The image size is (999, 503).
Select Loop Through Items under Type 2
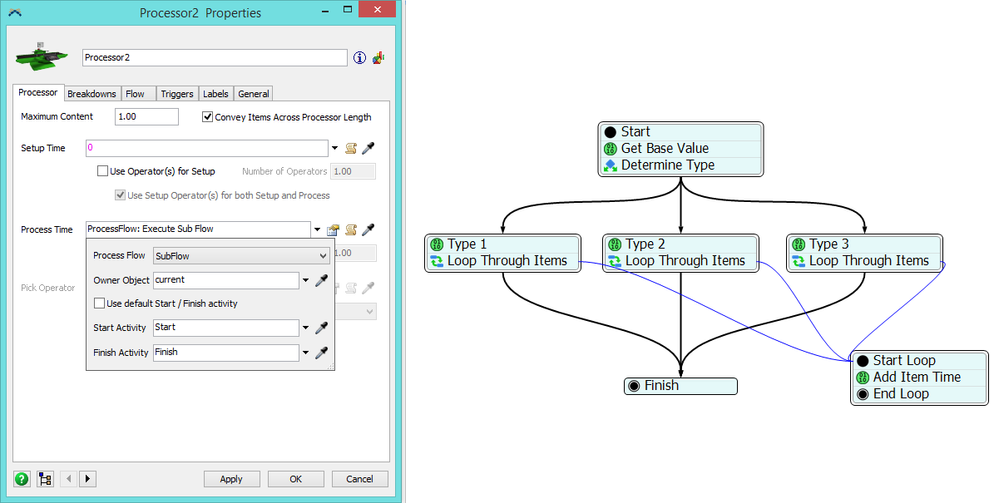(680, 261)
